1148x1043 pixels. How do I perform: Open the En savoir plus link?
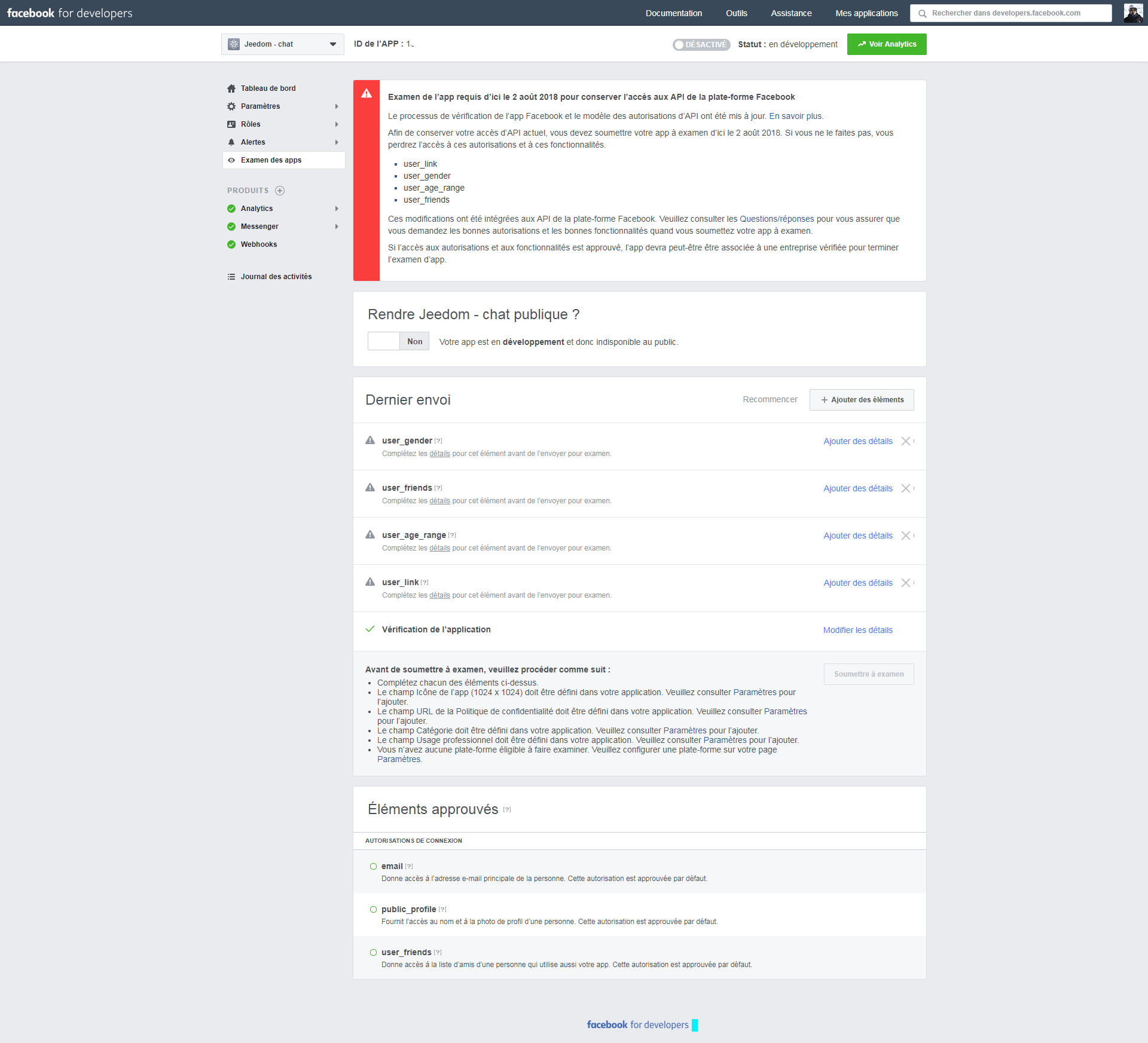tap(795, 116)
